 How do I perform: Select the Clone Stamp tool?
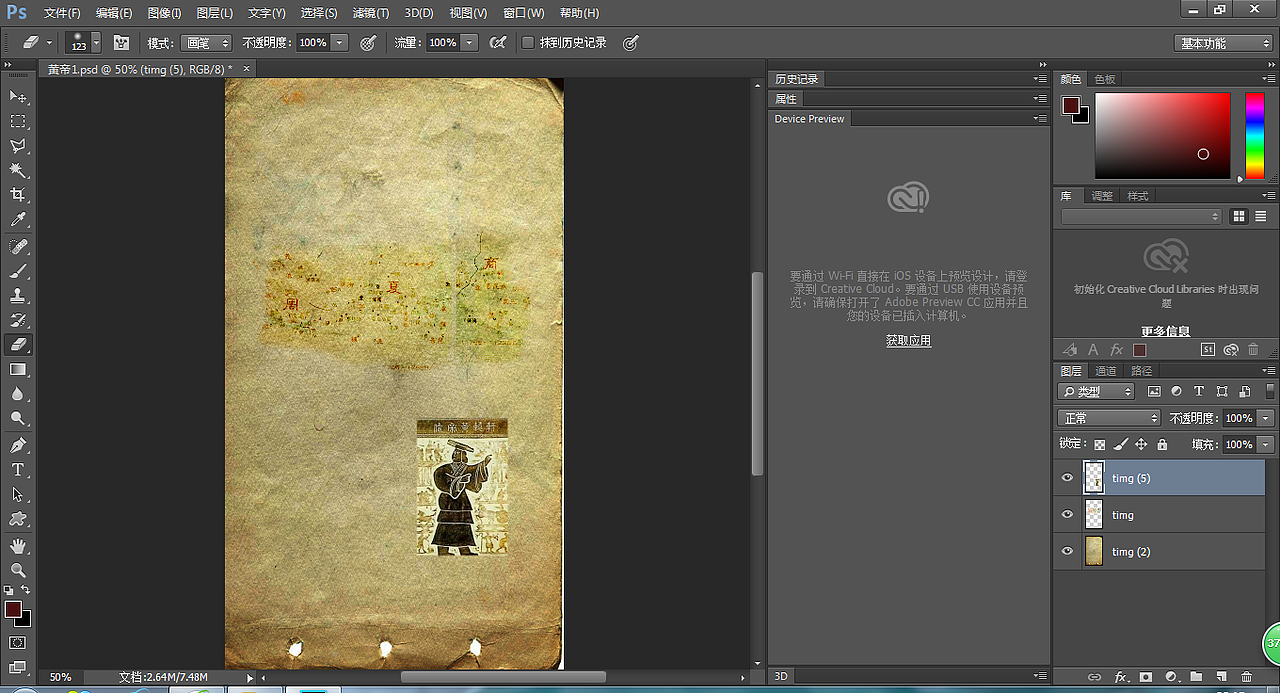pyautogui.click(x=18, y=296)
